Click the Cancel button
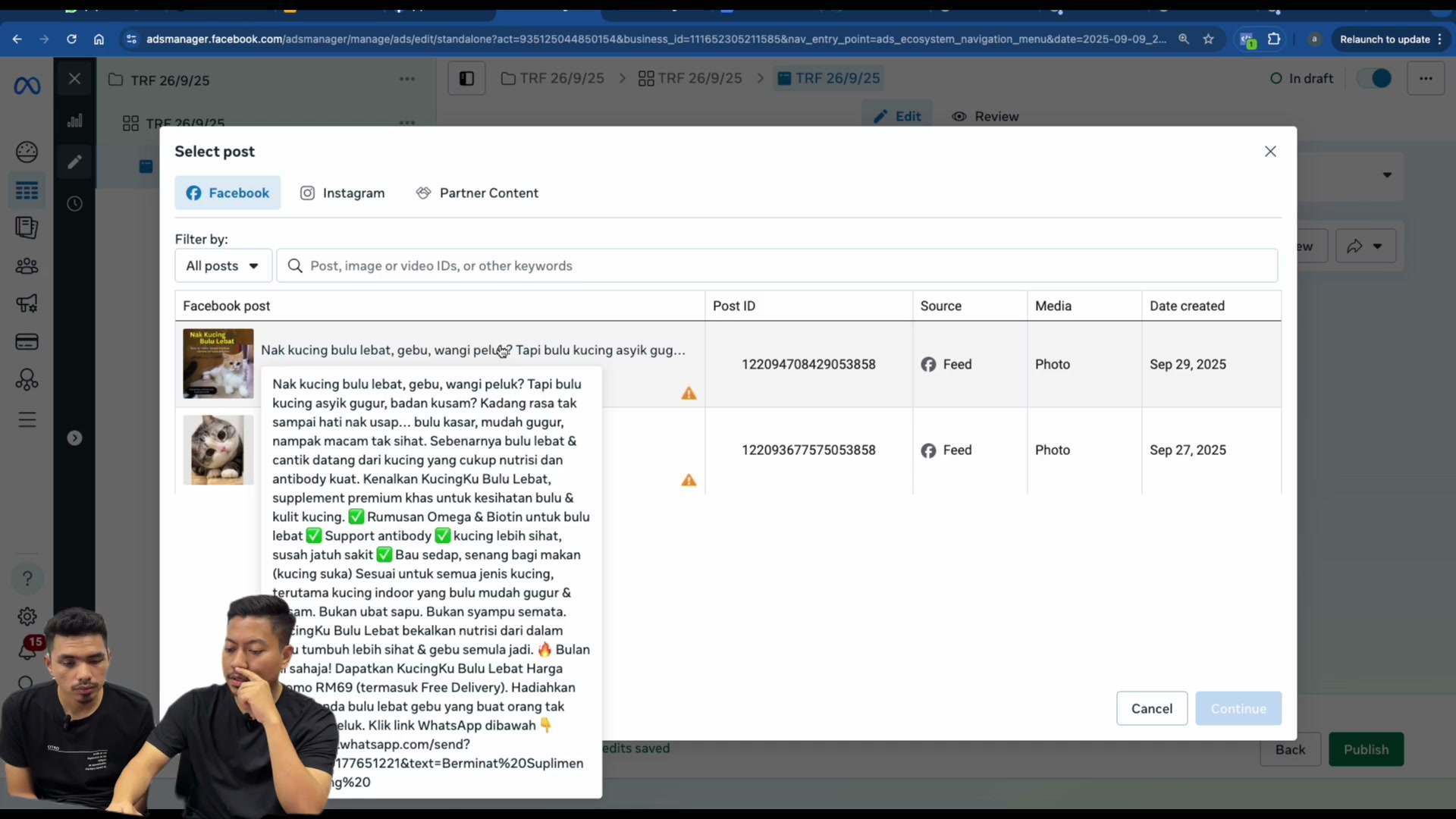The height and width of the screenshot is (819, 1456). click(x=1151, y=708)
